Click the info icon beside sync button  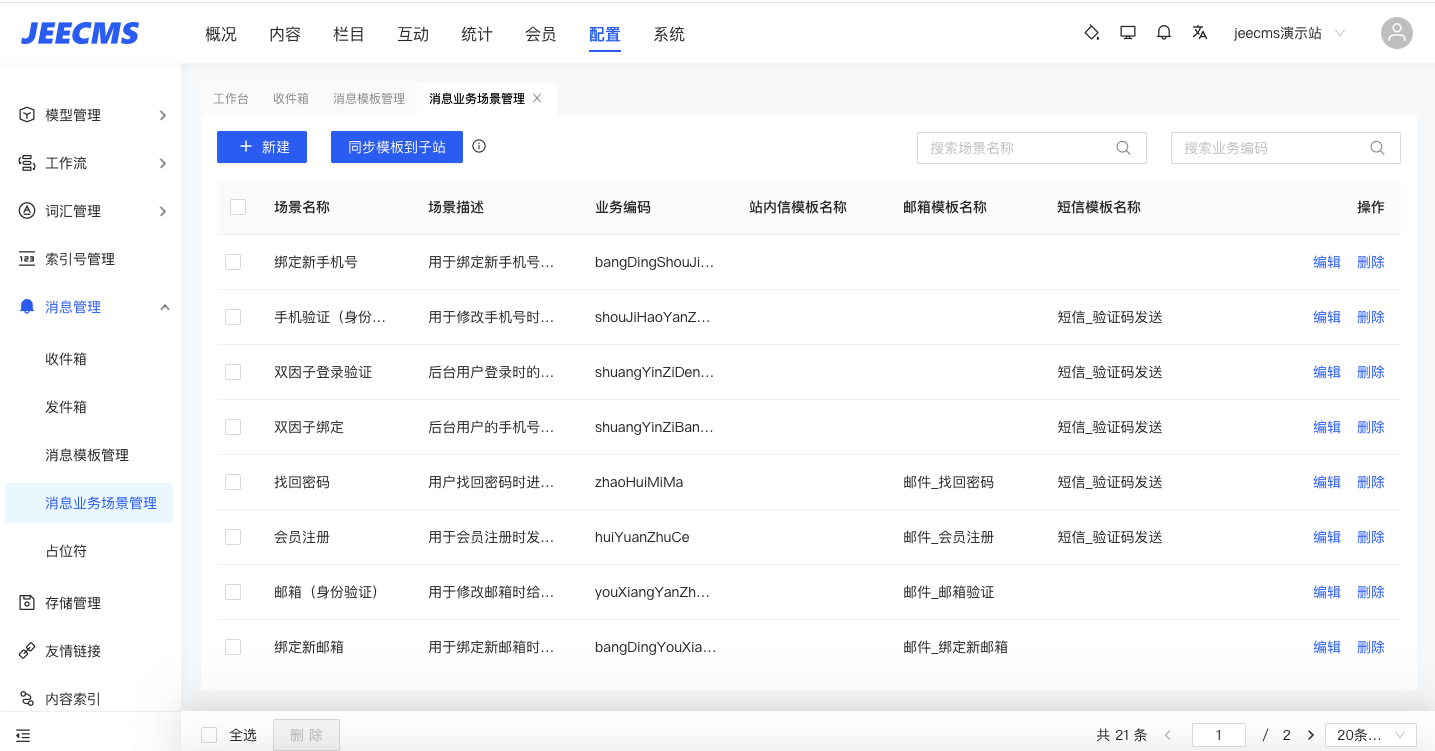479,146
